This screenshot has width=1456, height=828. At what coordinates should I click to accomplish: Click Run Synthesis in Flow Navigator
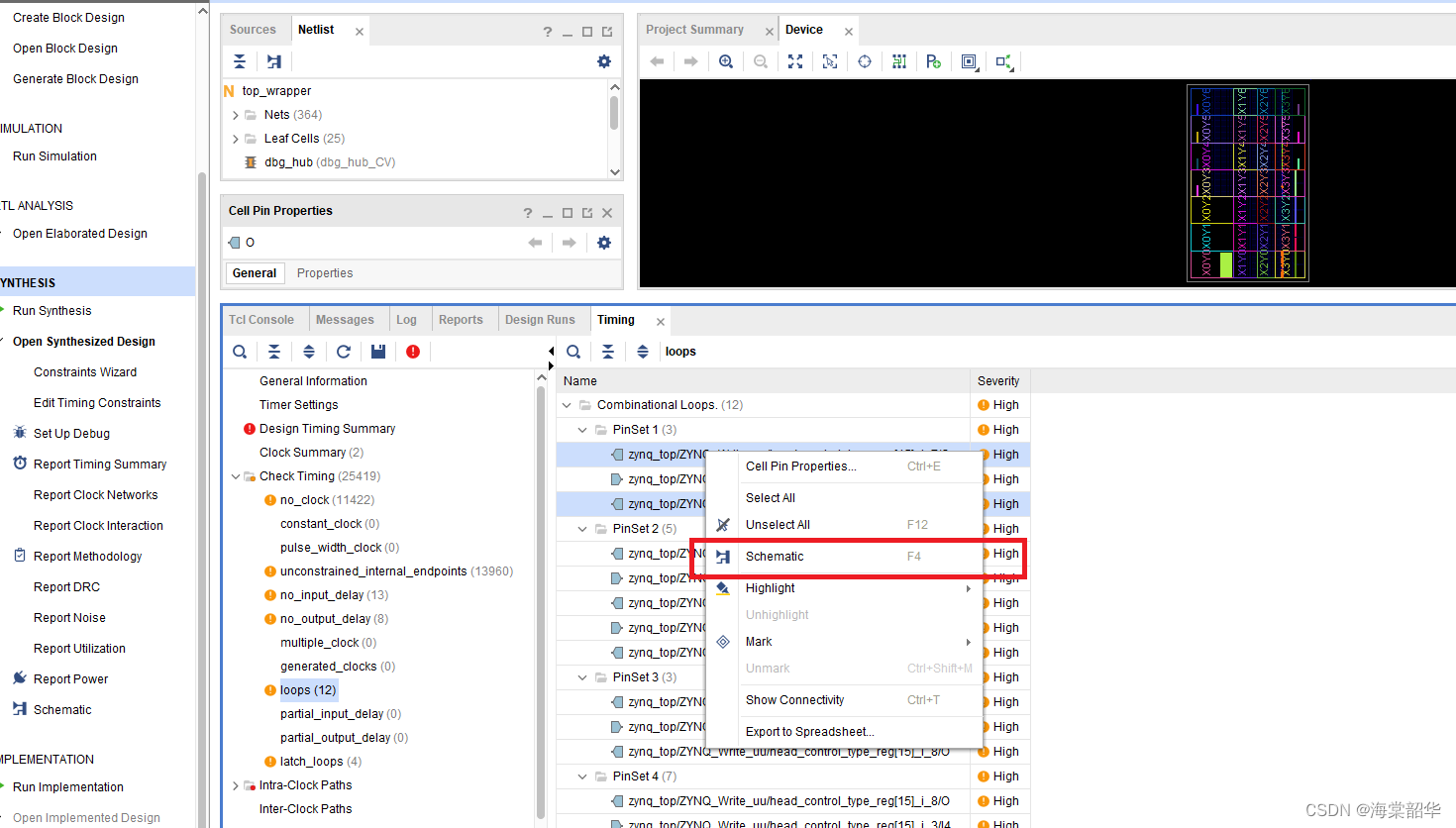point(52,311)
